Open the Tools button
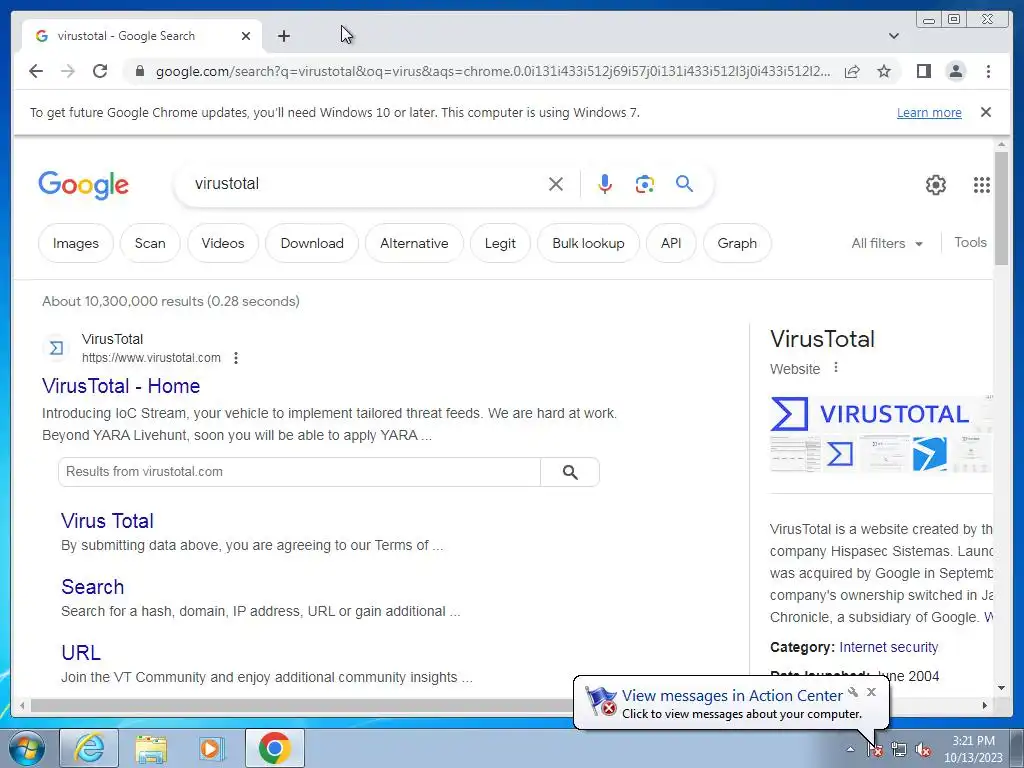1024x768 pixels. click(970, 242)
